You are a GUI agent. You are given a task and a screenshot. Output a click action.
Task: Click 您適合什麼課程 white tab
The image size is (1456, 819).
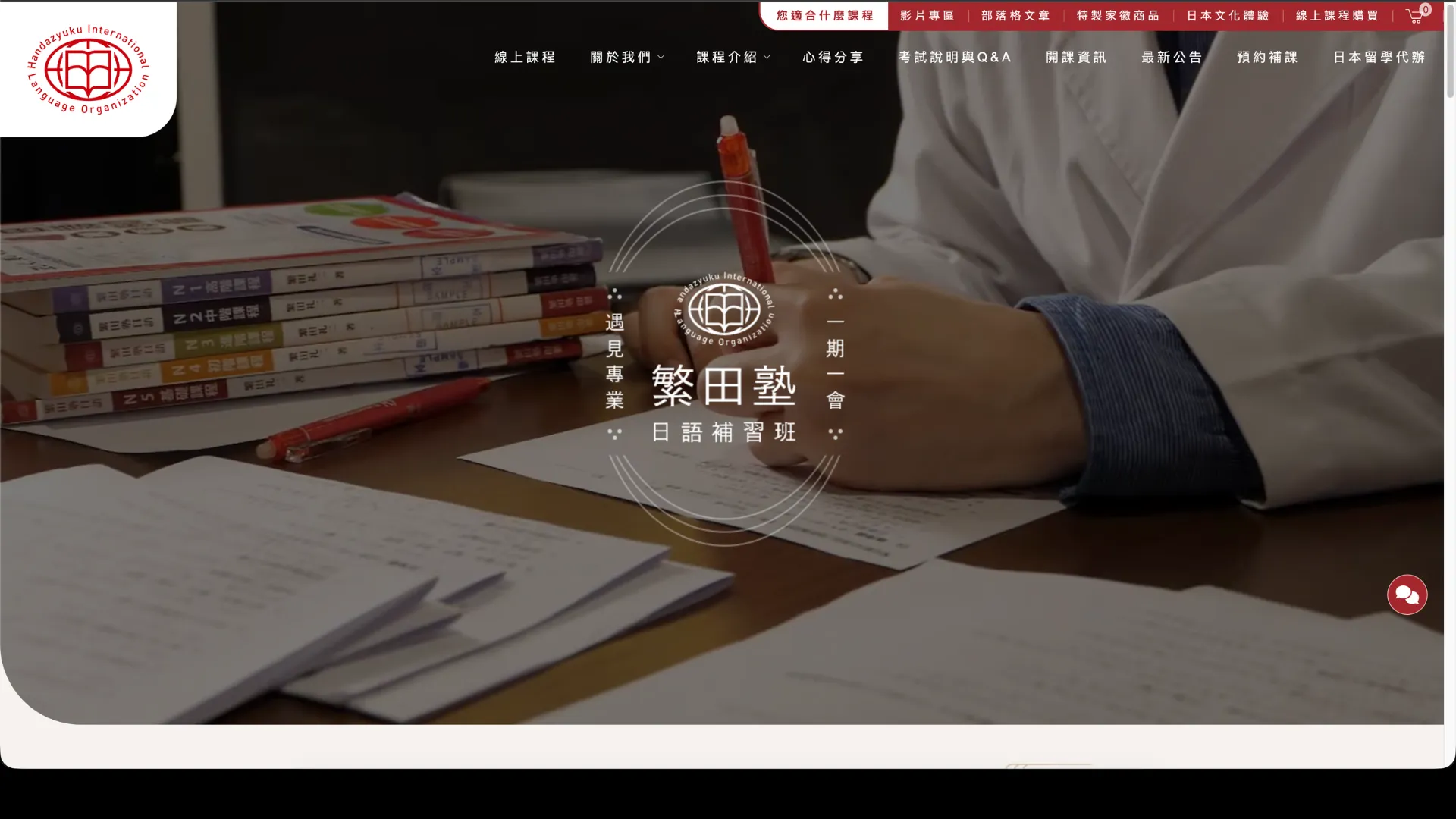coord(824,16)
